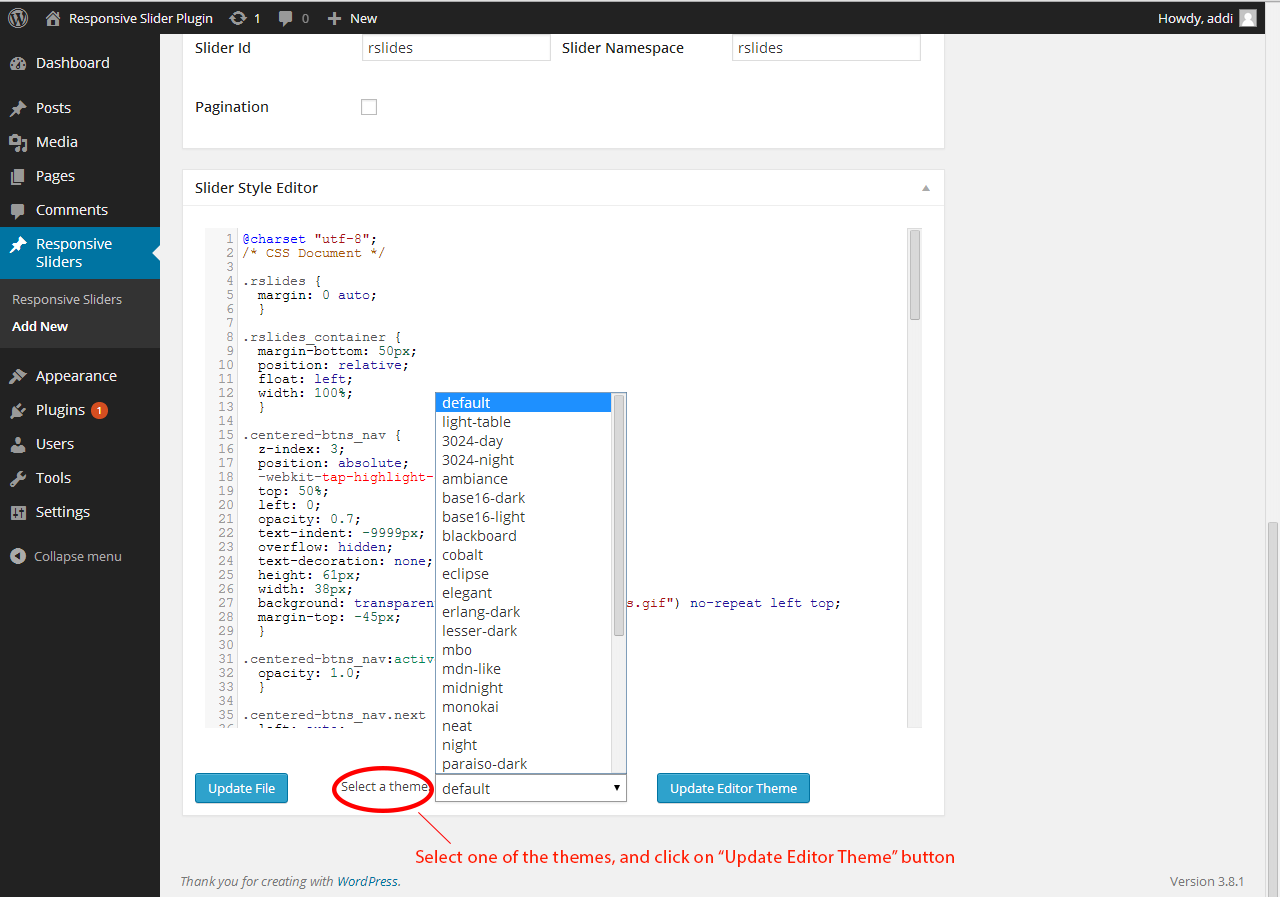The image size is (1280, 897).
Task: Select paraiso-dark theme option
Action: (523, 764)
